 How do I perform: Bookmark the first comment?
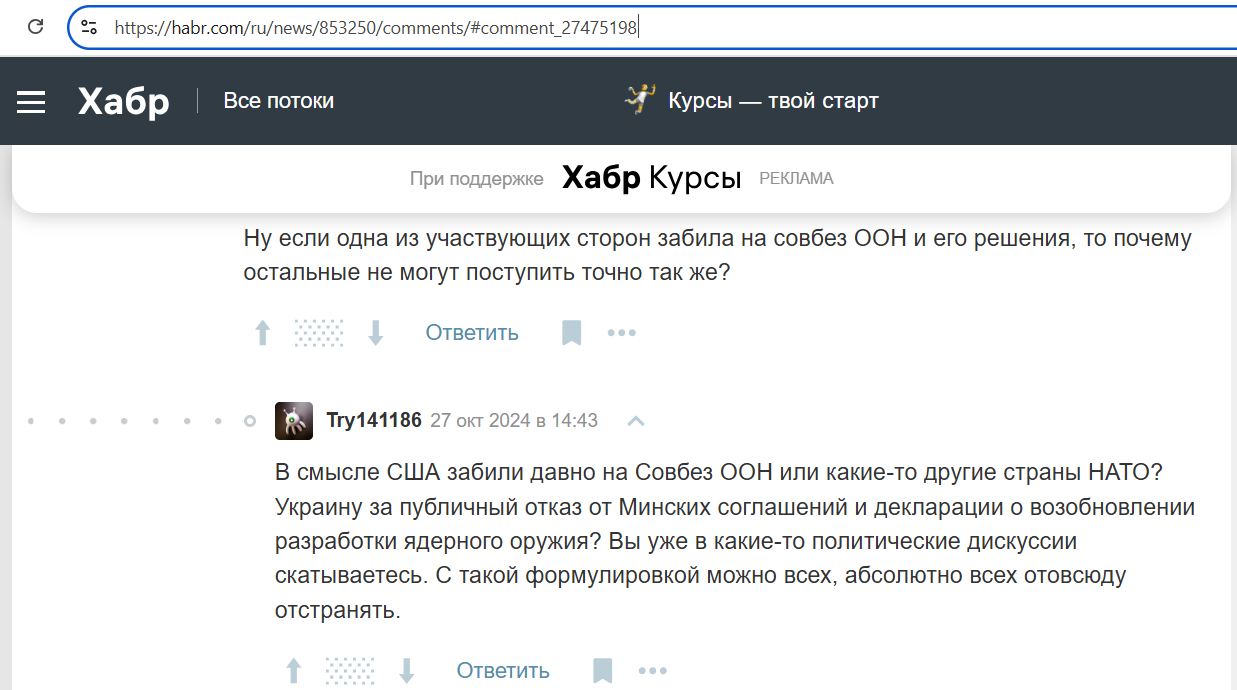point(571,333)
